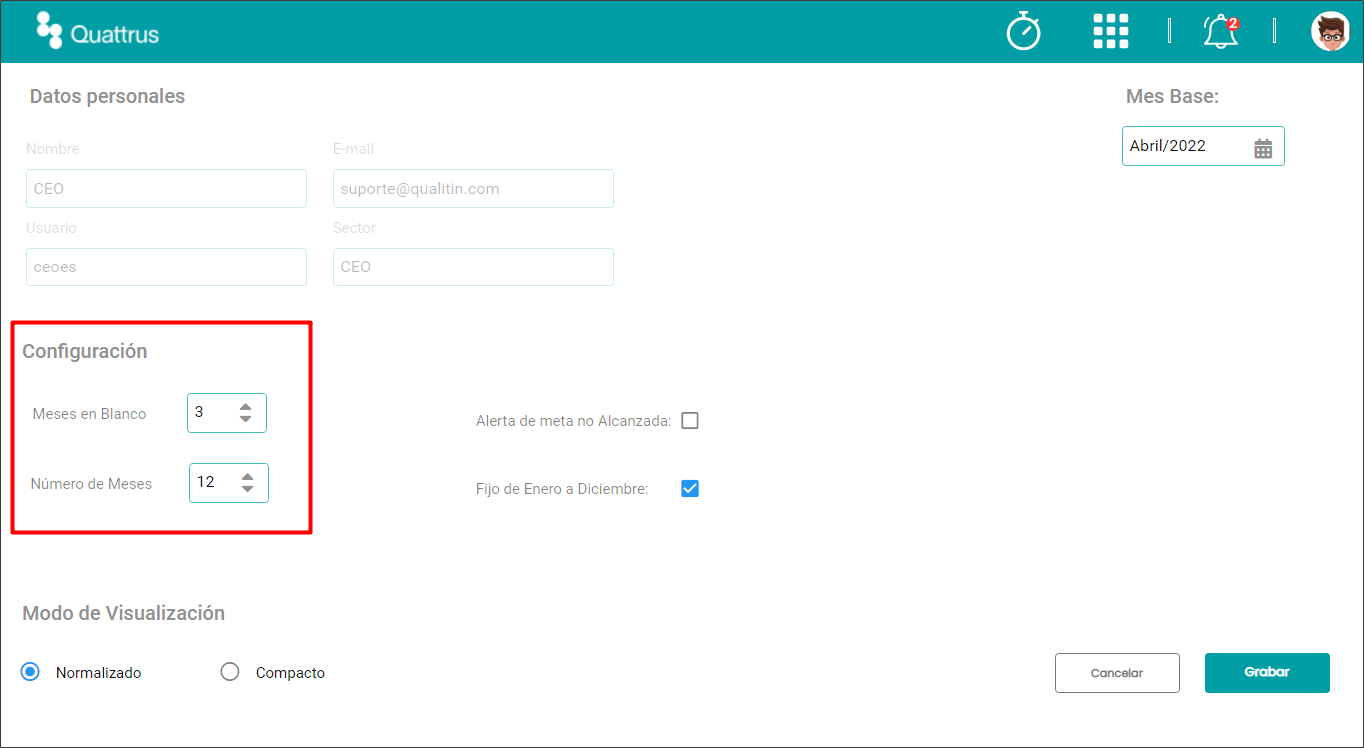Click the Número de Meses label
Viewport: 1364px width, 748px height.
[91, 483]
